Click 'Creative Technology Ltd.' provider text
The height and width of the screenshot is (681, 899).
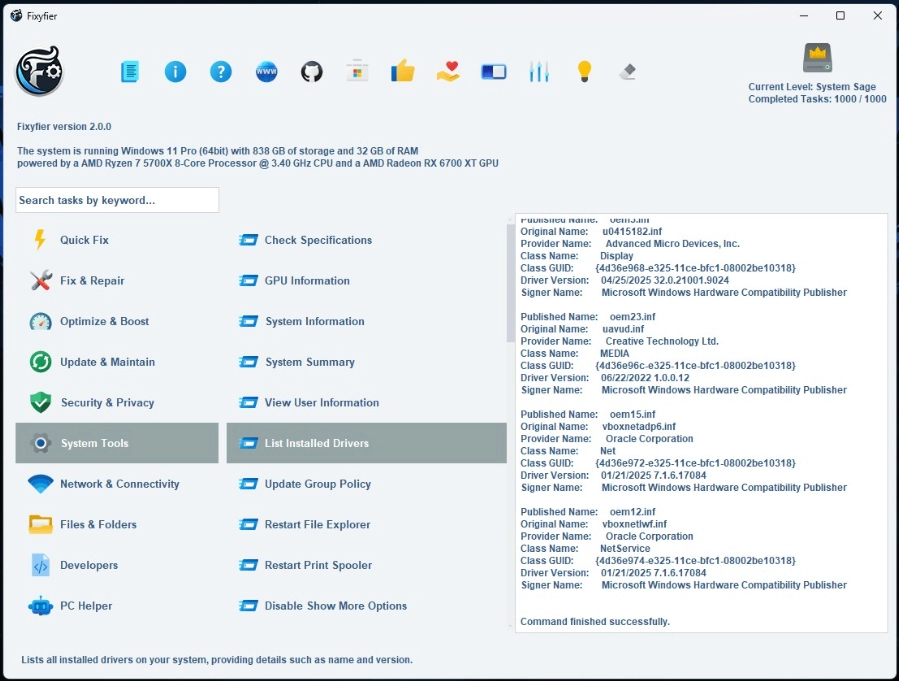pyautogui.click(x=662, y=341)
